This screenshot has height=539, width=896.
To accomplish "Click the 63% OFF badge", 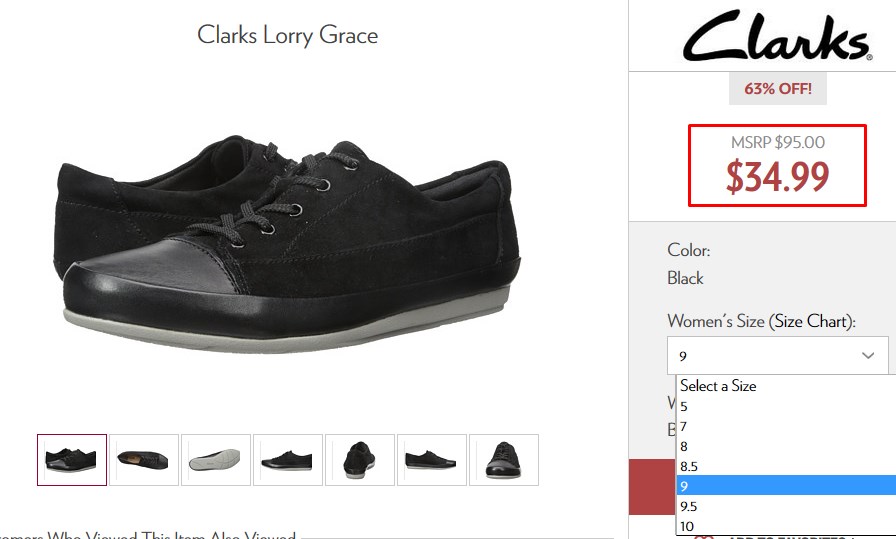I will [x=778, y=89].
